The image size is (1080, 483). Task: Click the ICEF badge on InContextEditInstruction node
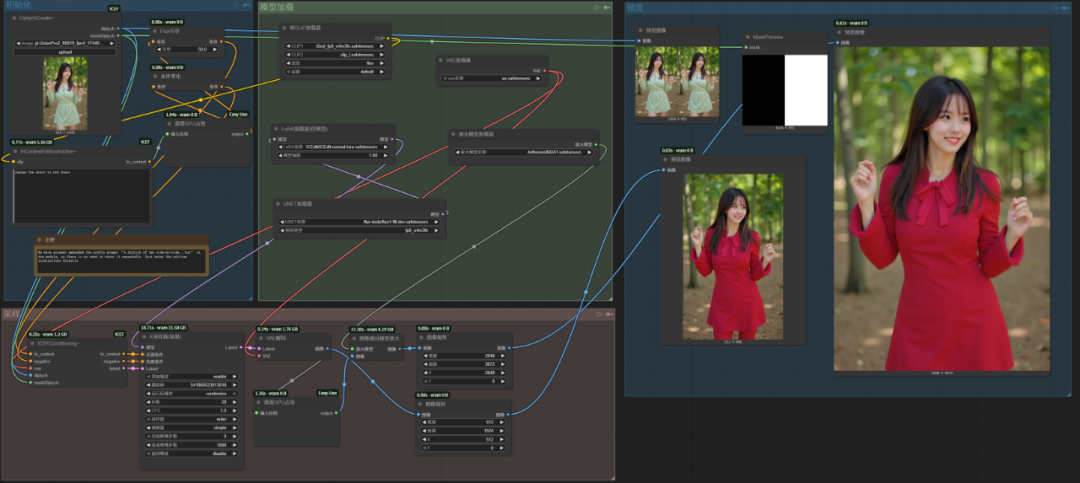(145, 142)
